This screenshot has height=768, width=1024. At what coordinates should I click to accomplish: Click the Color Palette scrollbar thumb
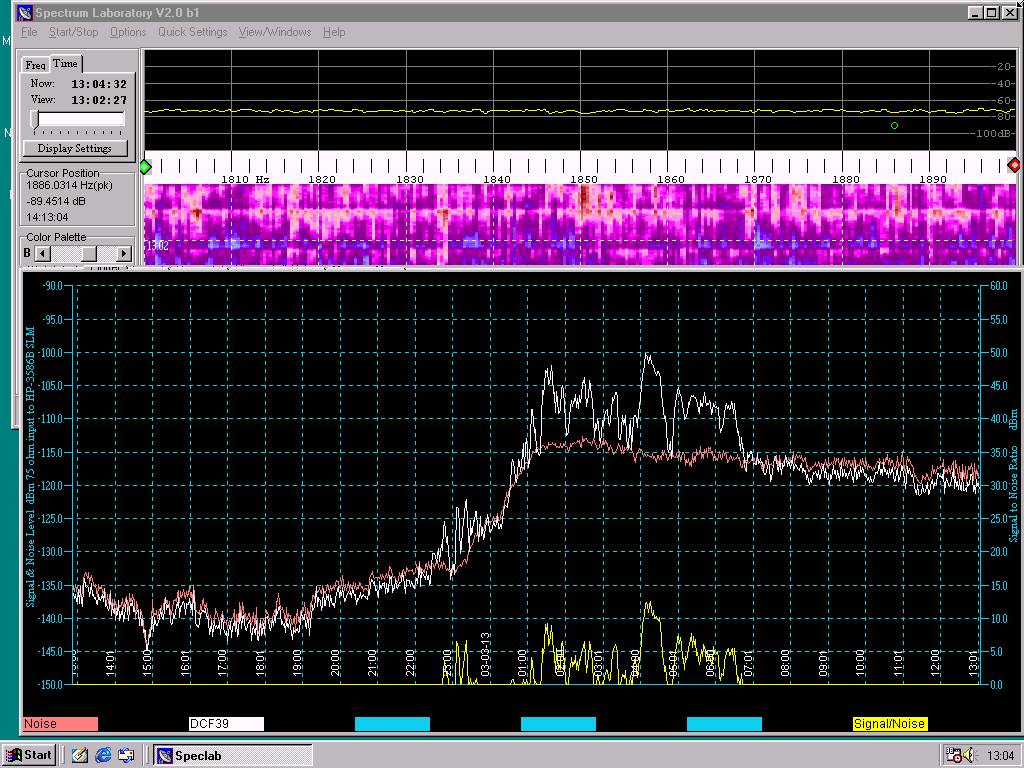[89, 253]
